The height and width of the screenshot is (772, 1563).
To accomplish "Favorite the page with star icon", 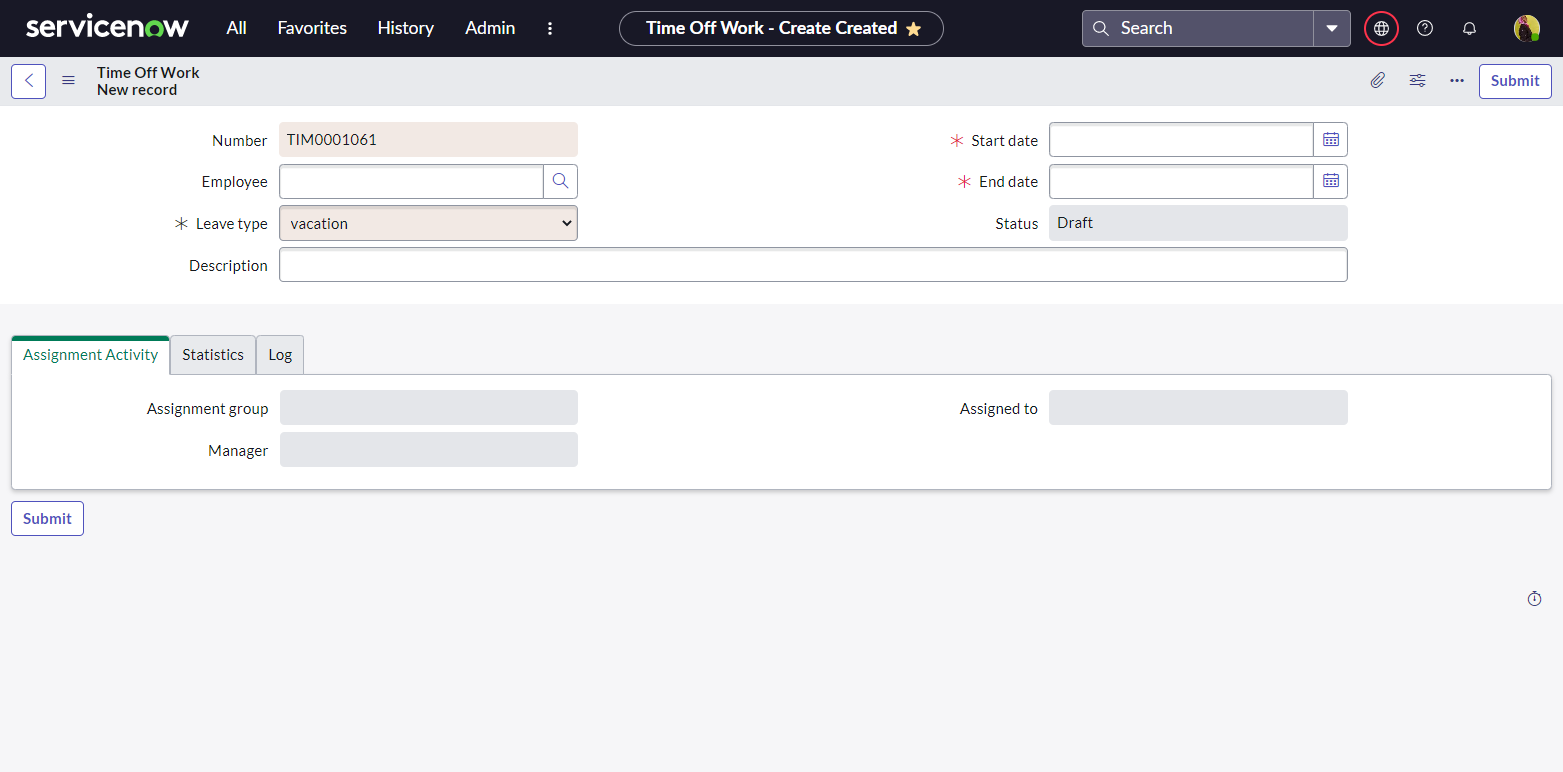I will [x=913, y=29].
